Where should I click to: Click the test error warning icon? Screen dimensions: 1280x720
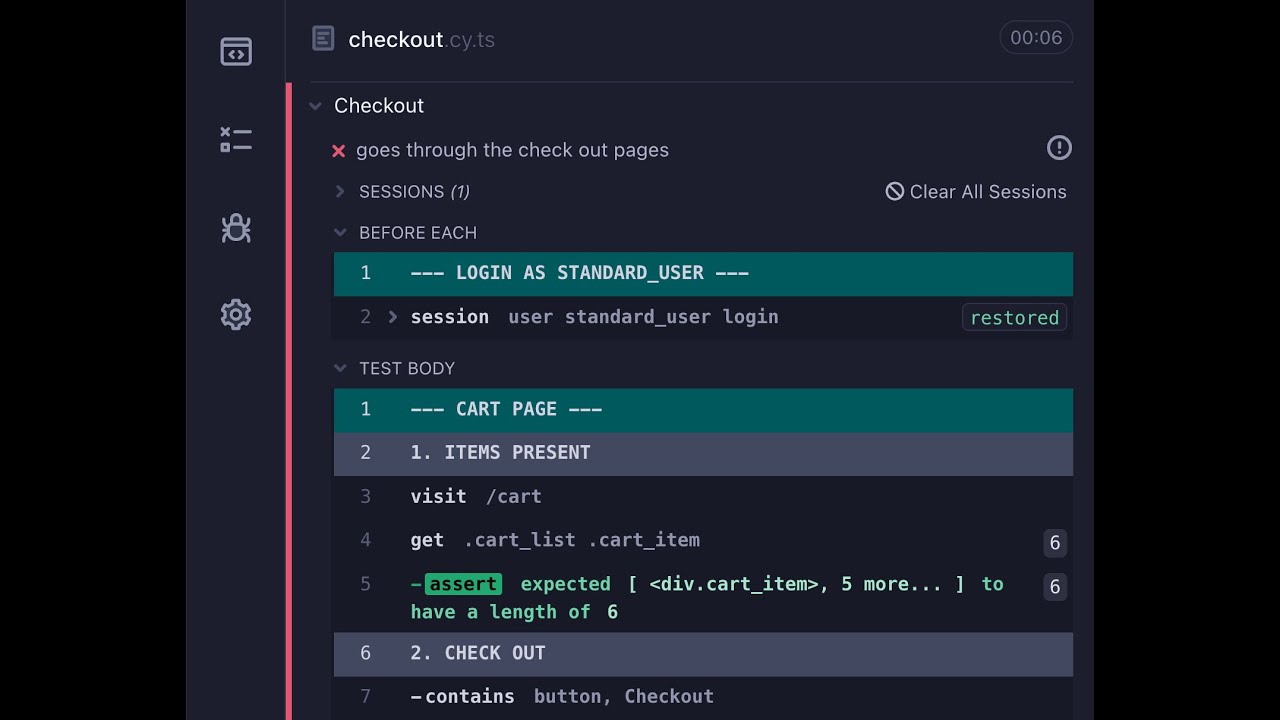1059,148
